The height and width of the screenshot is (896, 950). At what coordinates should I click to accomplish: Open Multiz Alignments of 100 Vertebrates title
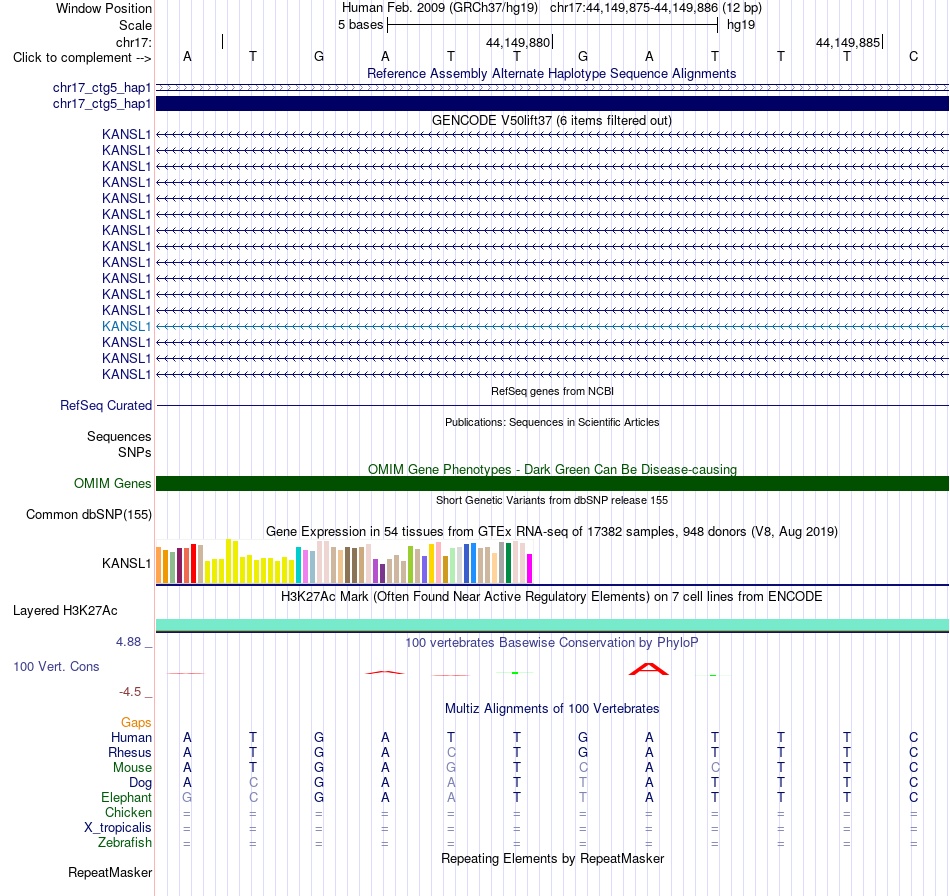point(552,709)
